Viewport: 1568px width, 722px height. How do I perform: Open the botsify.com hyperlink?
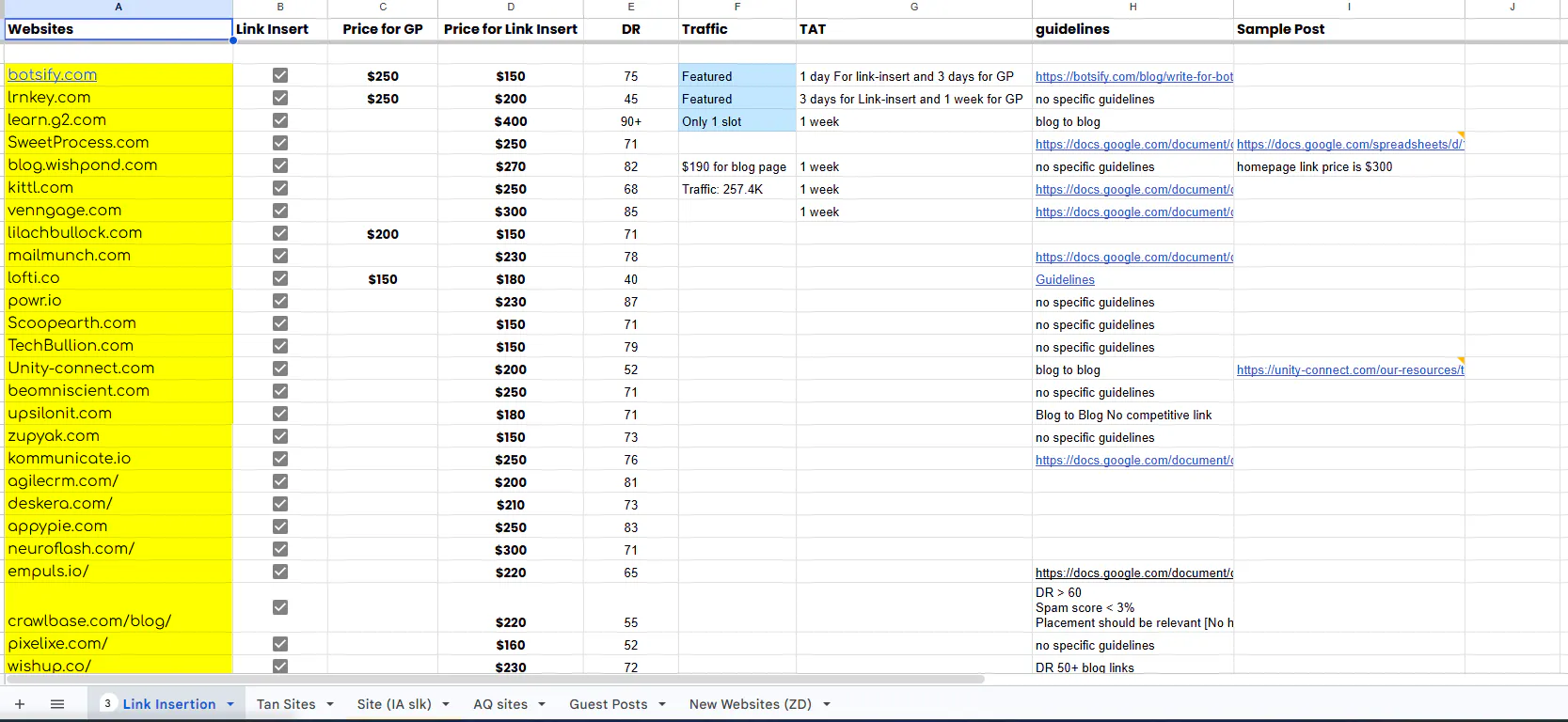tap(52, 75)
